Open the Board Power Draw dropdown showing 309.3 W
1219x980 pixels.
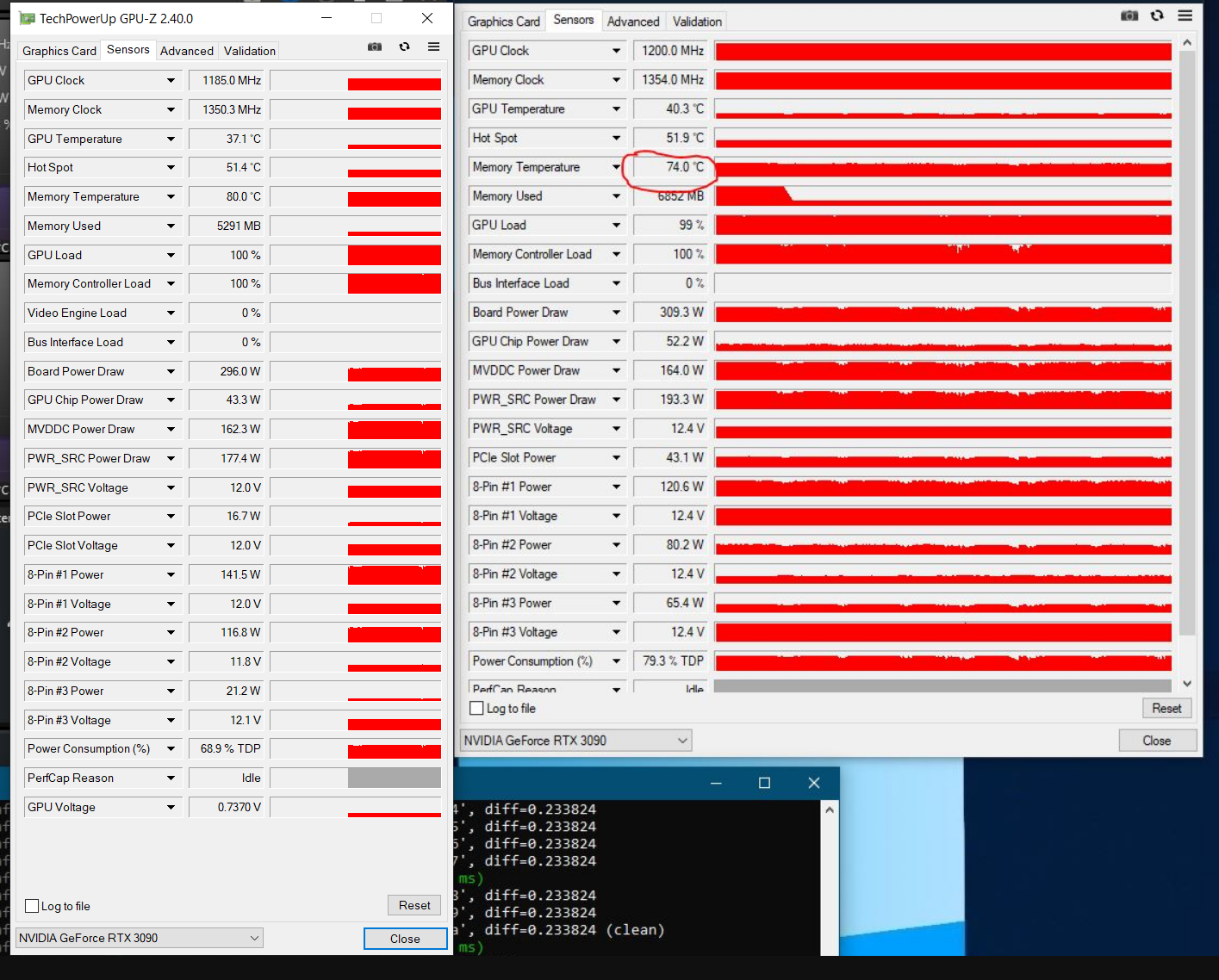tap(616, 312)
